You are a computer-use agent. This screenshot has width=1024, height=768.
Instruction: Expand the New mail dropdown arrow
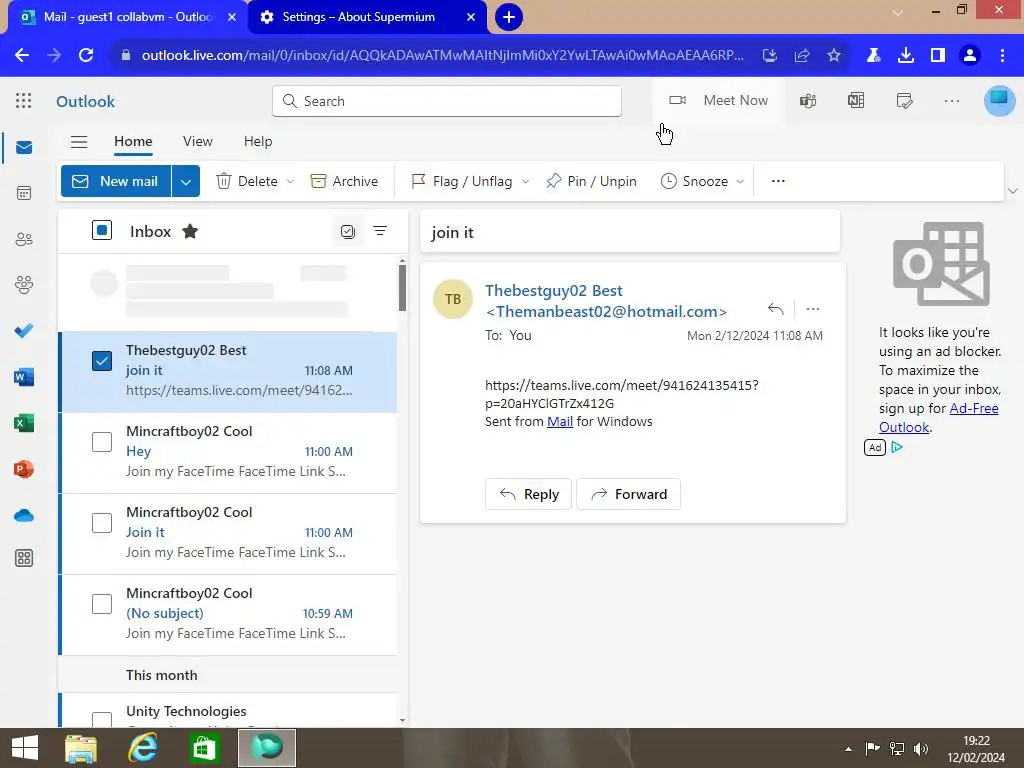click(185, 181)
